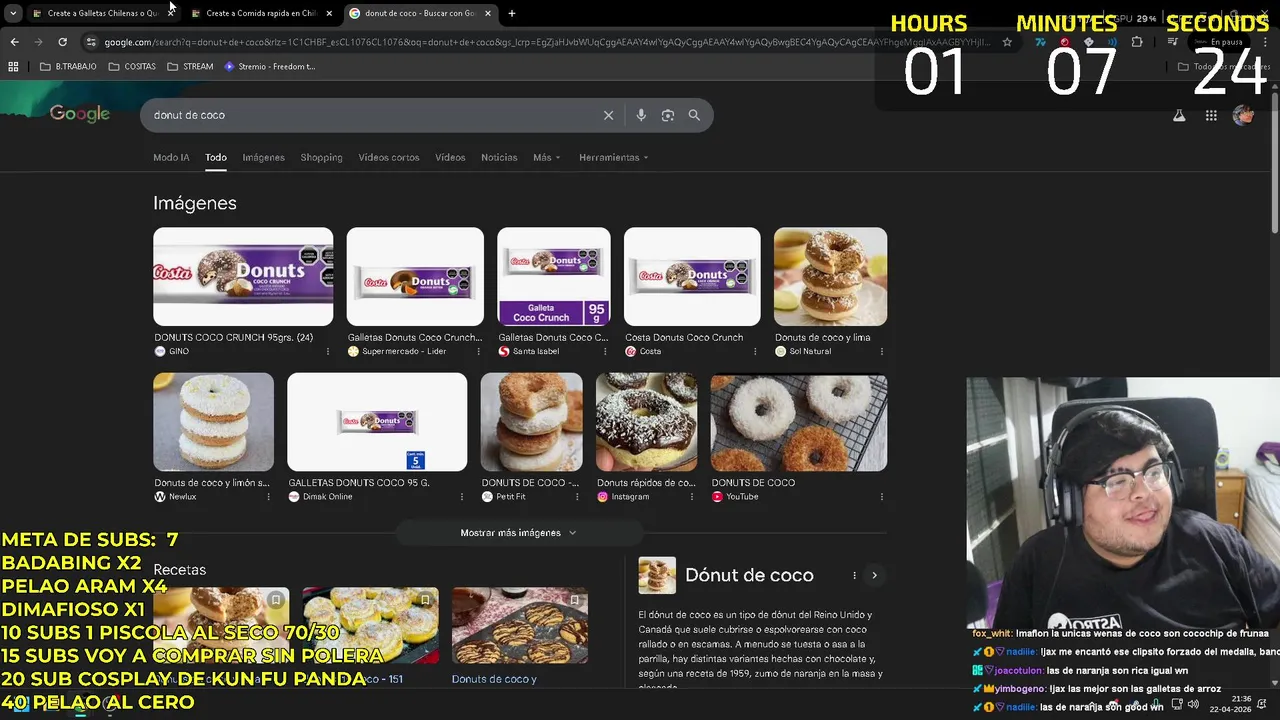The width and height of the screenshot is (1280, 720).
Task: Save the first recipe card
Action: point(275,600)
